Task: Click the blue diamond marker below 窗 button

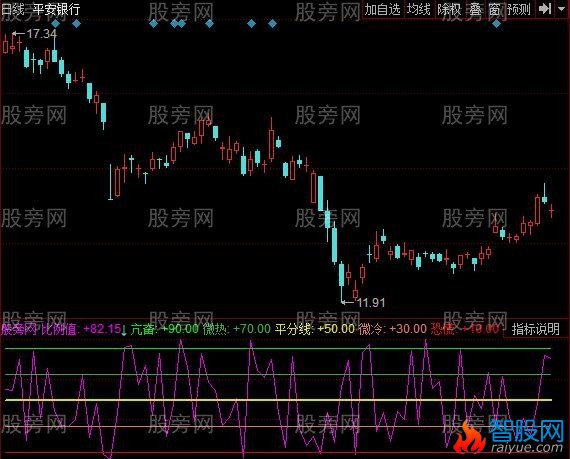Action: click(496, 24)
